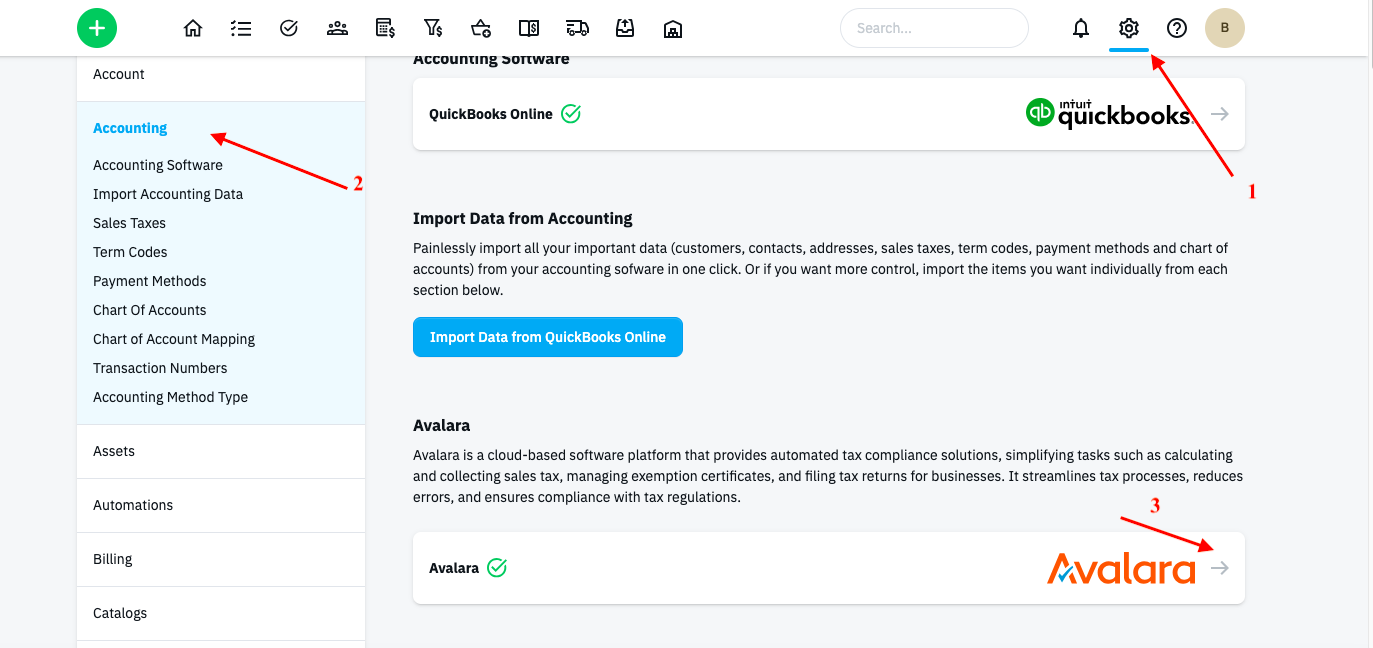
Task: Open the warehouse inventory icon
Action: point(673,28)
